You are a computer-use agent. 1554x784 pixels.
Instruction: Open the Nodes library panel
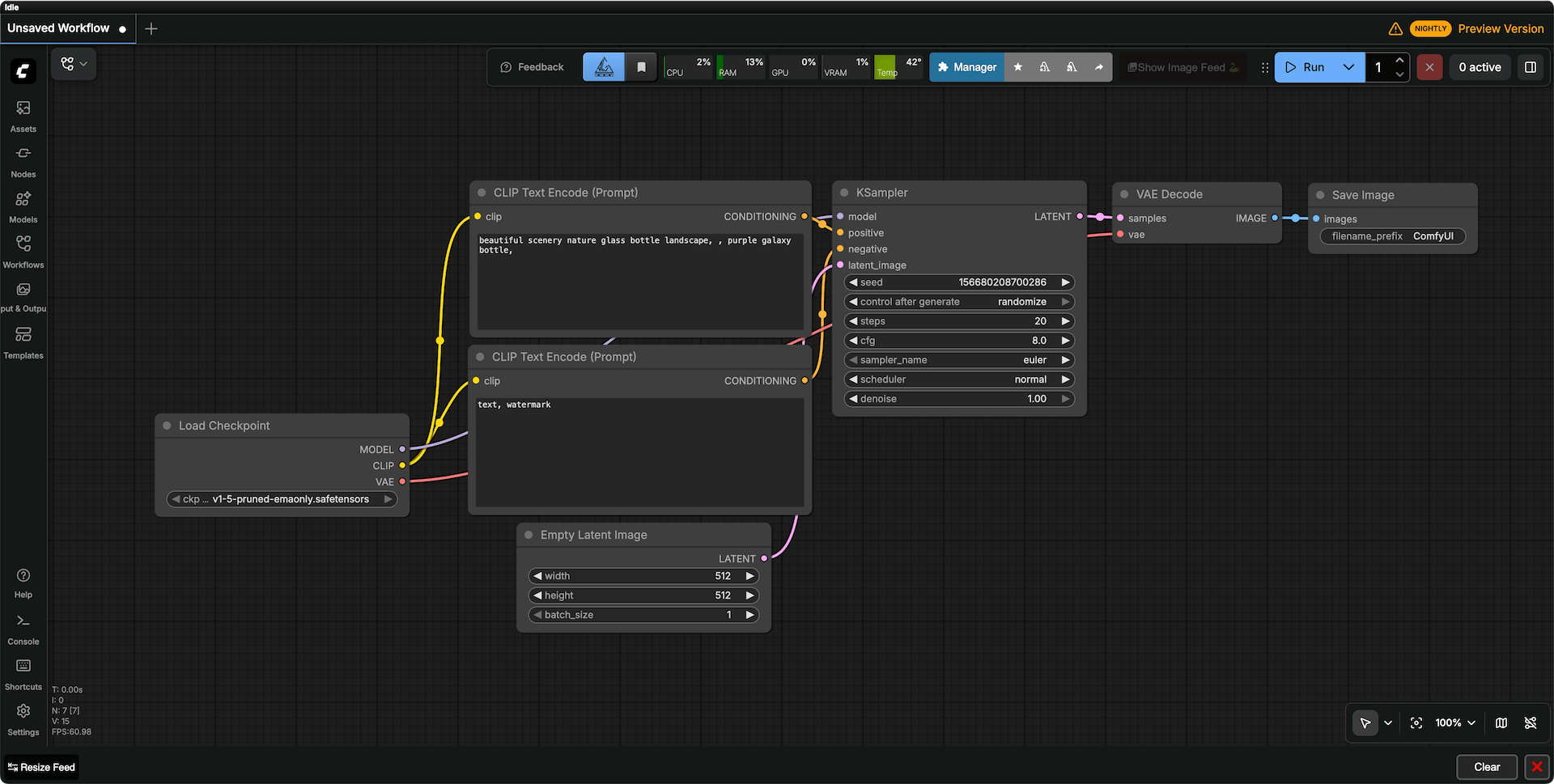(23, 159)
